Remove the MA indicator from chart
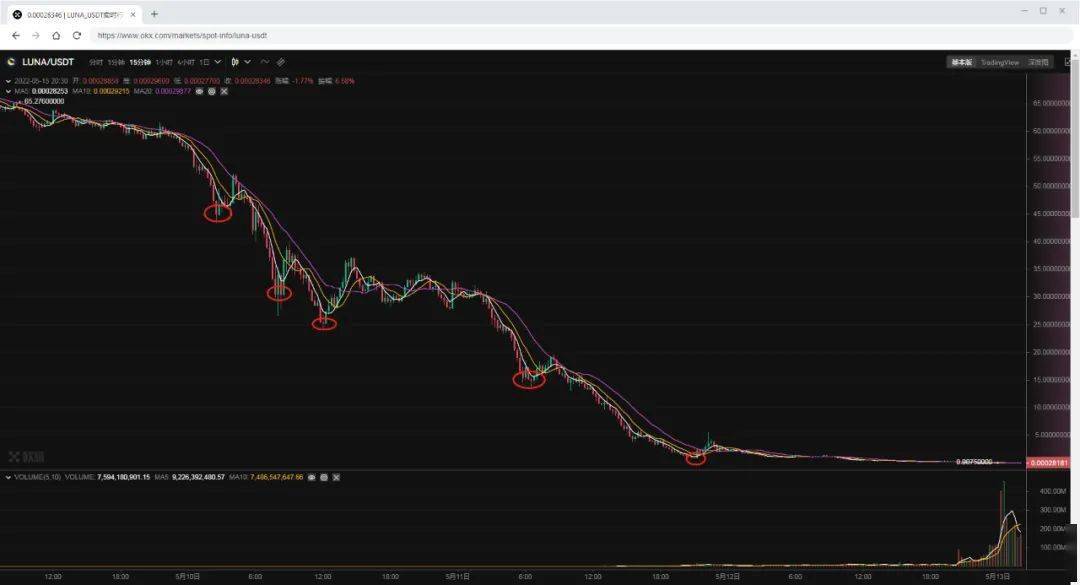The image size is (1080, 585). (x=224, y=91)
